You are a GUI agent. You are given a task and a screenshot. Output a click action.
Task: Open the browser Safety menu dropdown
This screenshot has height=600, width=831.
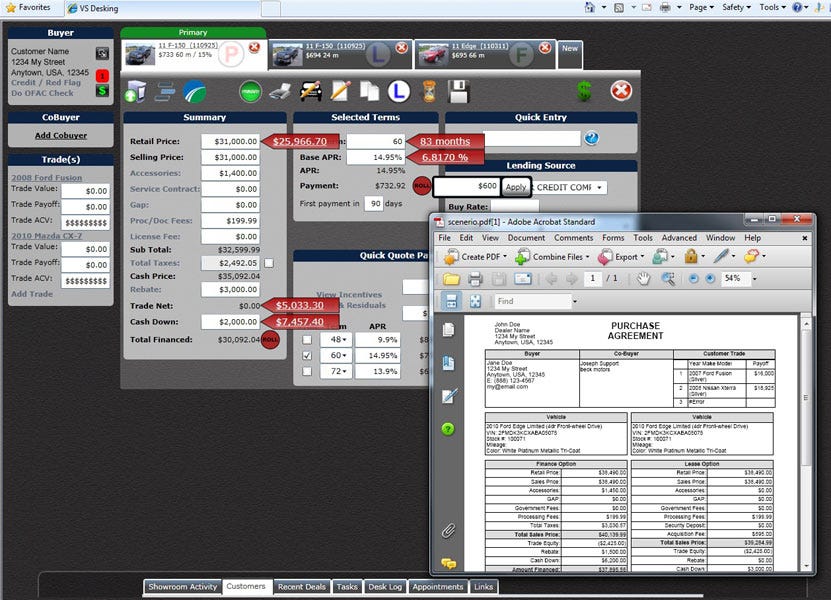tap(736, 7)
